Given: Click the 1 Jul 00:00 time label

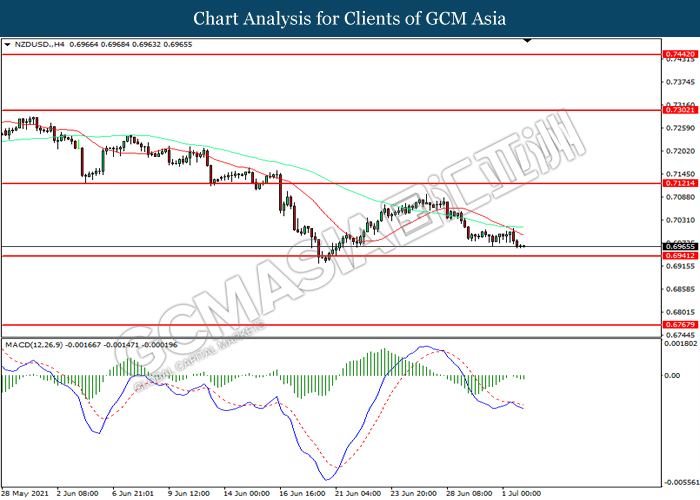Looking at the screenshot, I should pyautogui.click(x=522, y=494).
